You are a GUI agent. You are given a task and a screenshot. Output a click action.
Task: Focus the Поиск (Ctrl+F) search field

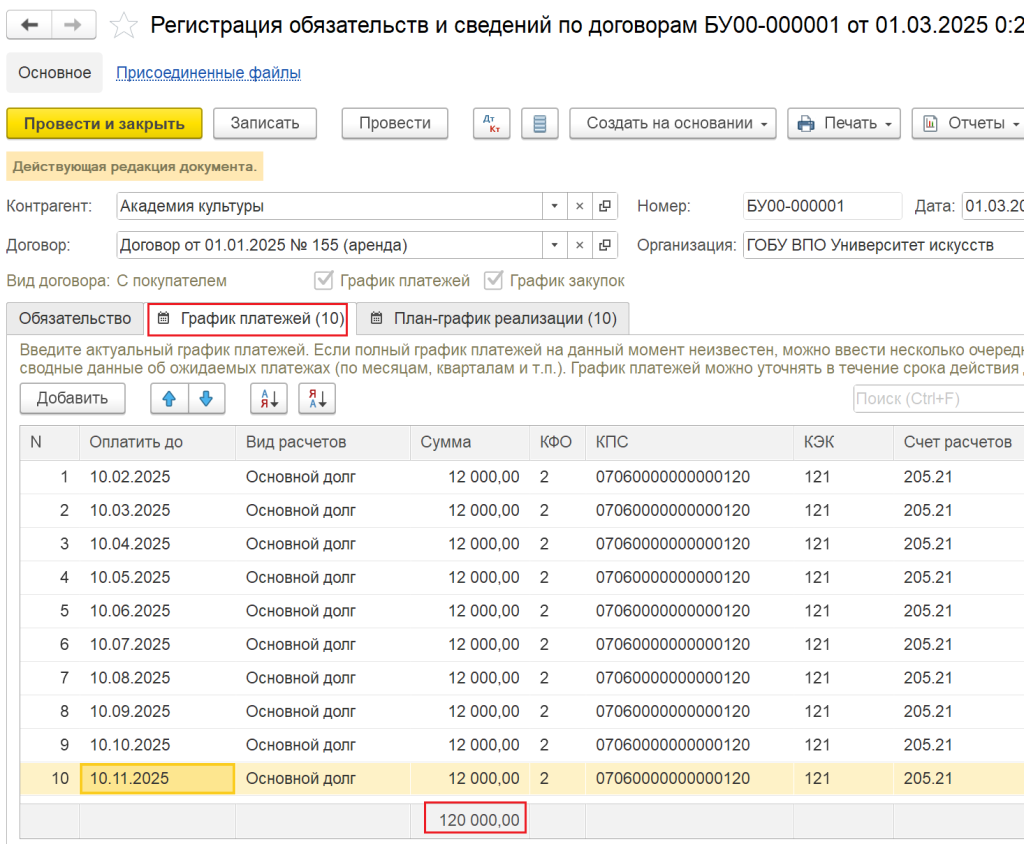938,398
